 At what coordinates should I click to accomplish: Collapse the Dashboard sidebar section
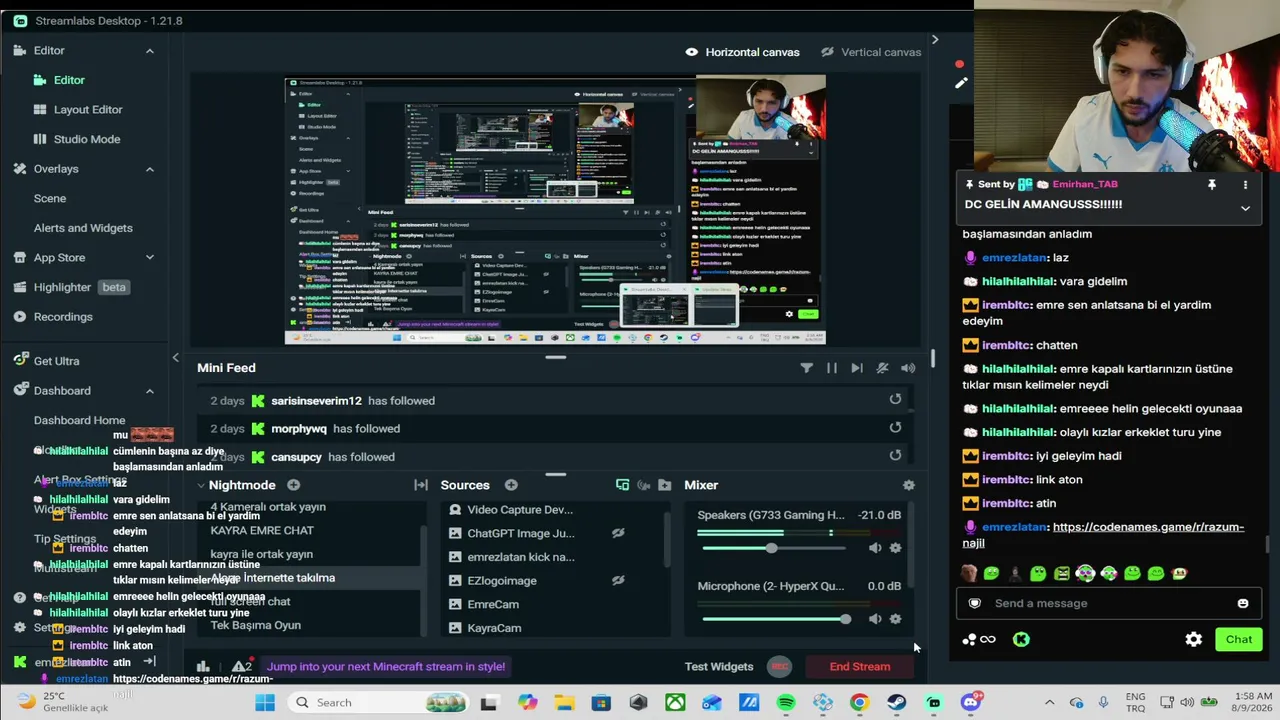pos(149,391)
